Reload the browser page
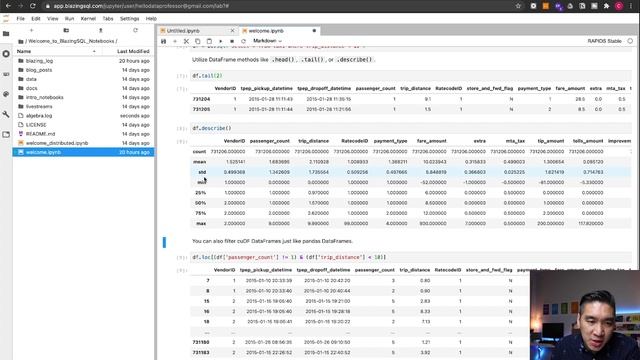The image size is (640, 360). [32, 6]
